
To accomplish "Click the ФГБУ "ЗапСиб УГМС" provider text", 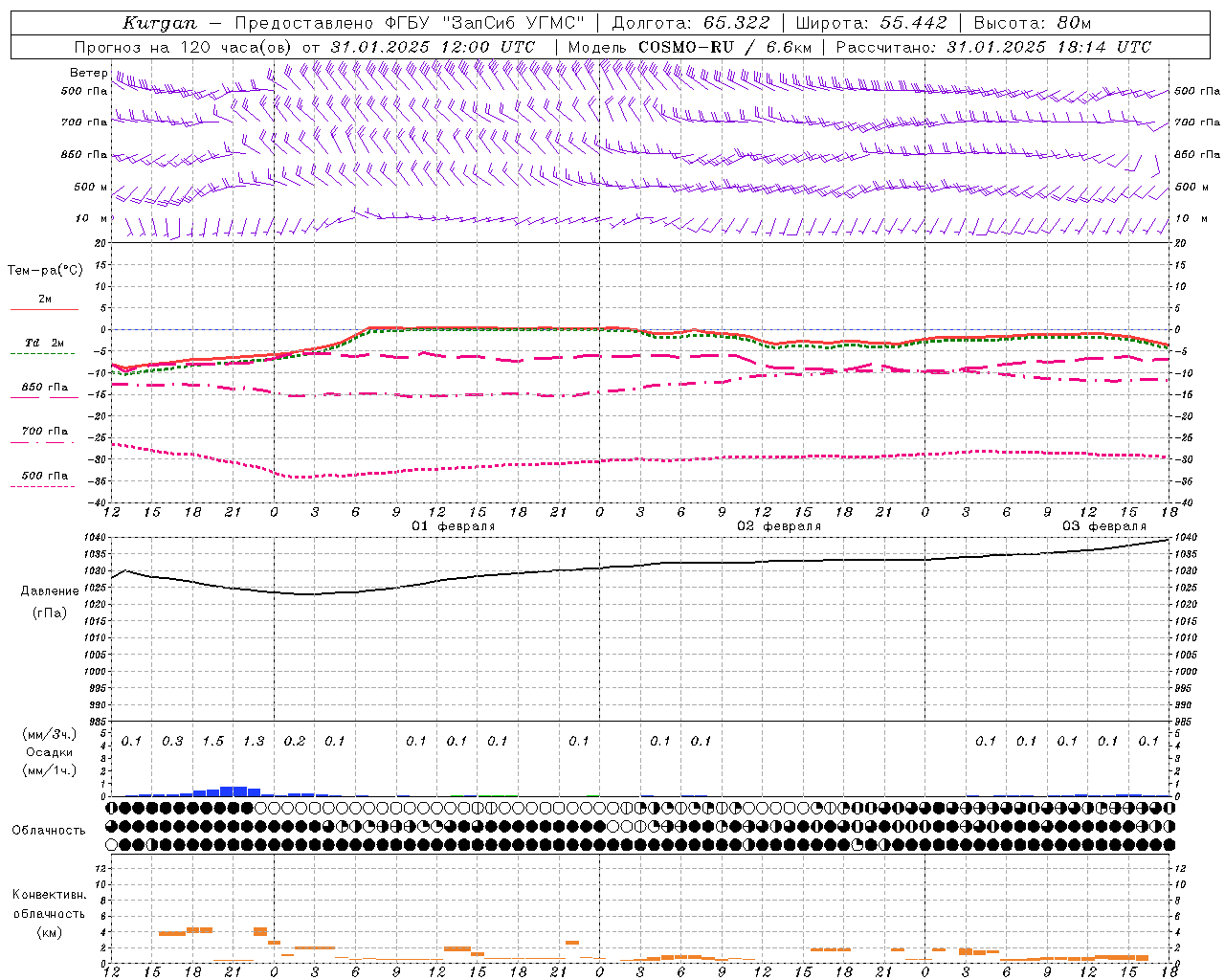I will 485,23.
